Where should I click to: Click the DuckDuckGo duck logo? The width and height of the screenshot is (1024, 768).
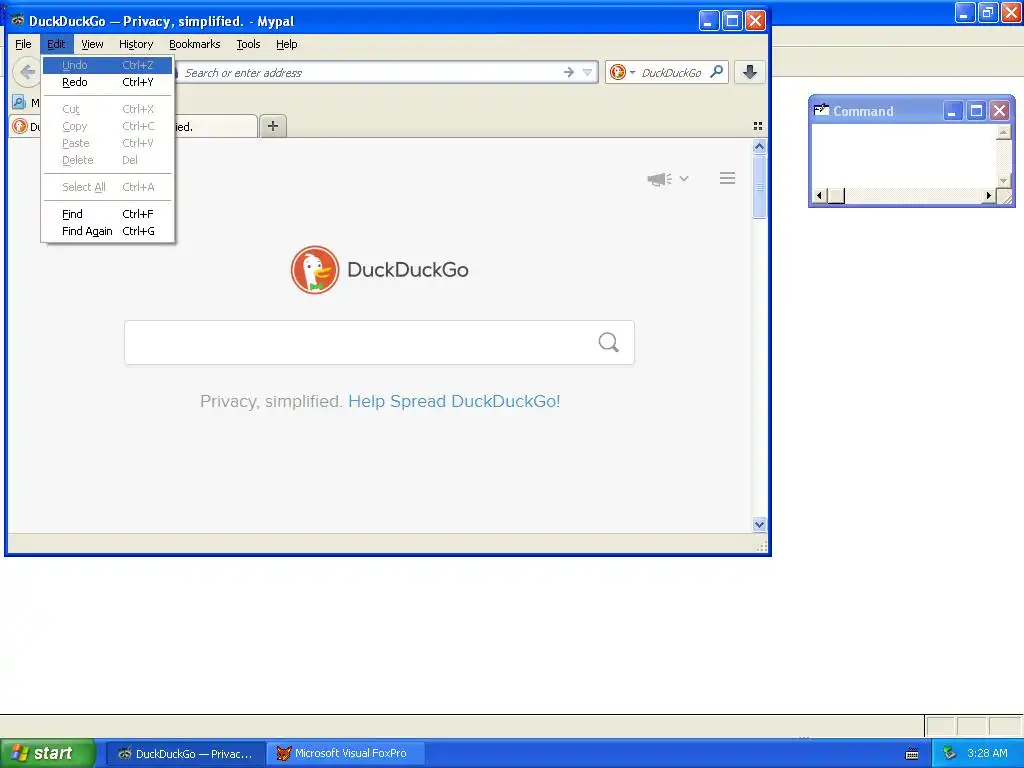click(315, 270)
